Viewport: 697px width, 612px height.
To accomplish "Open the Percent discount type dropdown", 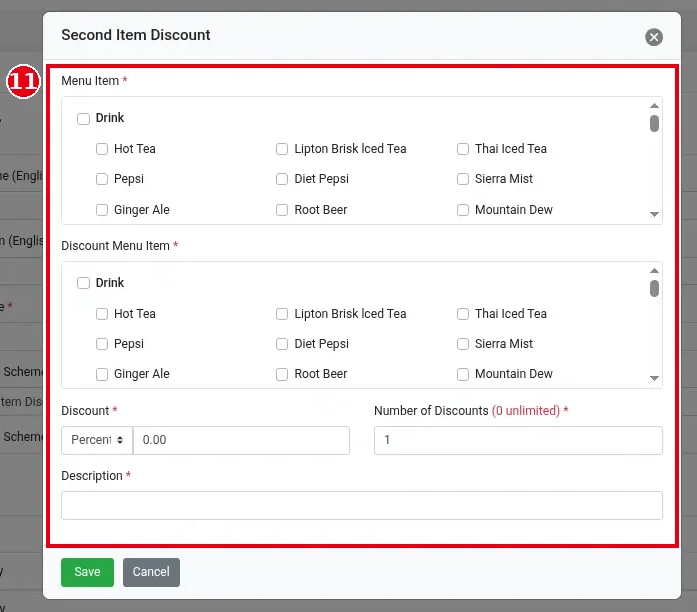I will click(x=97, y=440).
